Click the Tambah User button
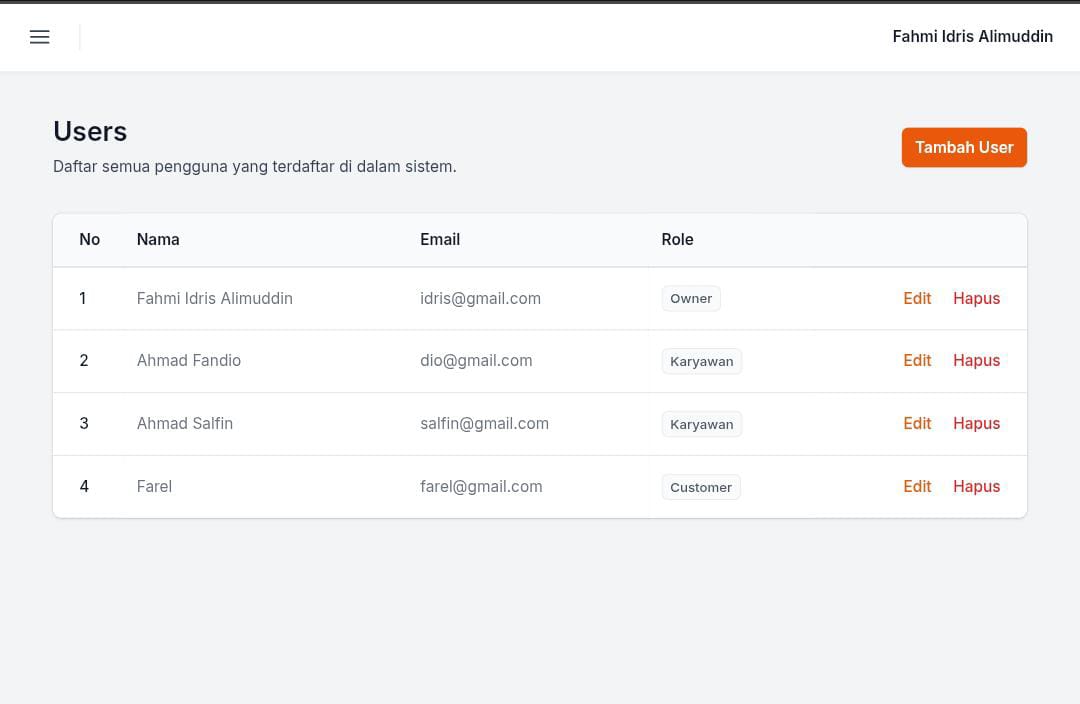1080x704 pixels. click(963, 147)
